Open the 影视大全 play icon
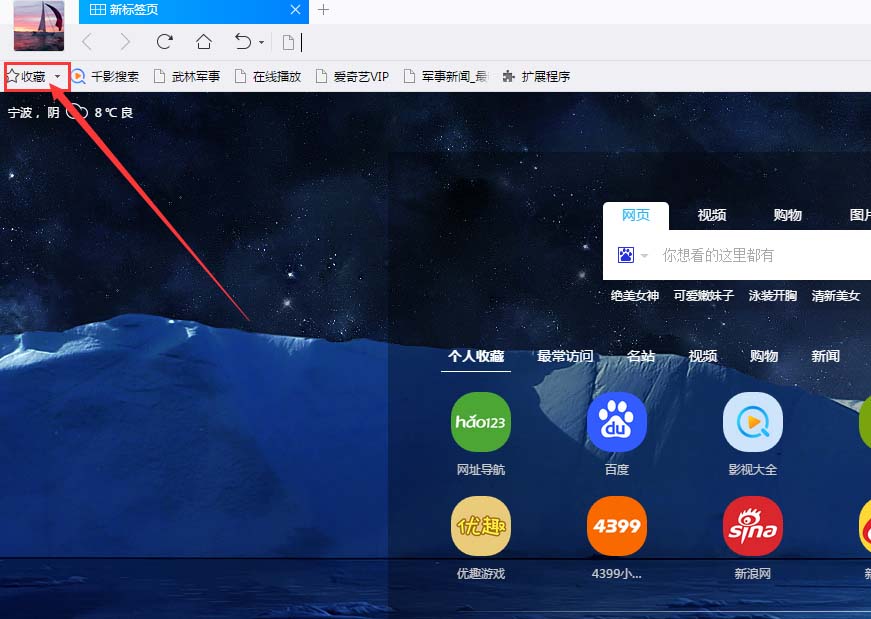This screenshot has height=619, width=871. point(753,422)
